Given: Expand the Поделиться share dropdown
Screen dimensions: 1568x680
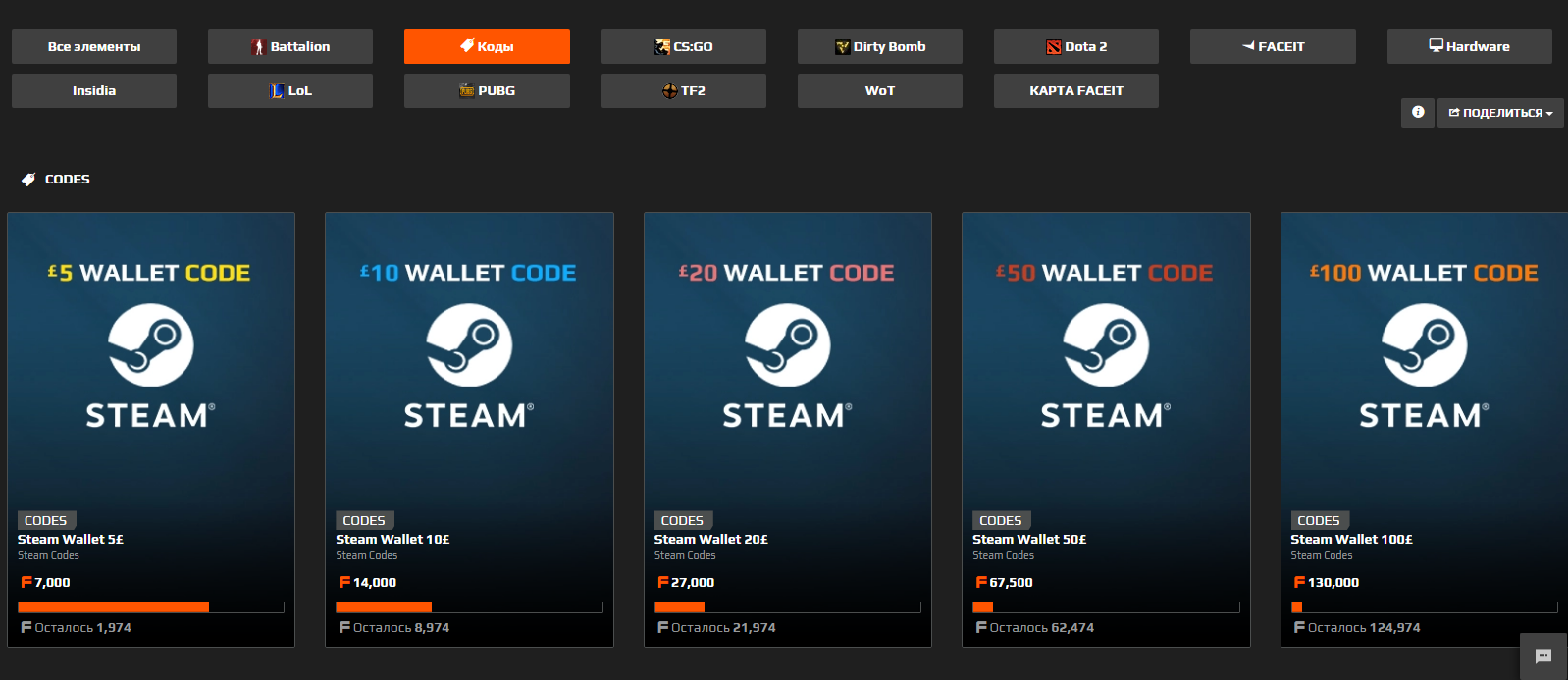Looking at the screenshot, I should point(1500,112).
